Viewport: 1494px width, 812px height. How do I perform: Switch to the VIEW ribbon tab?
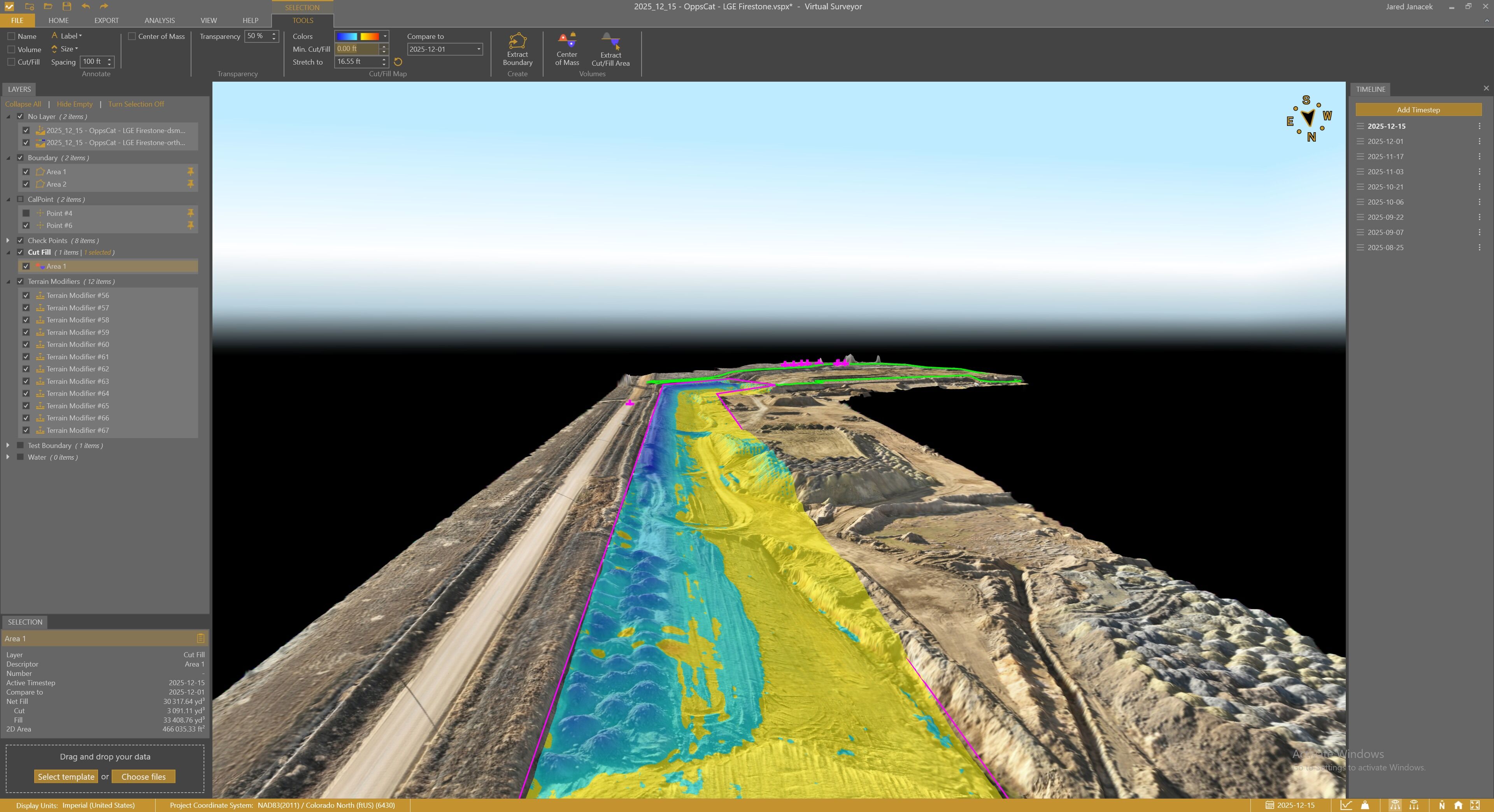point(209,20)
